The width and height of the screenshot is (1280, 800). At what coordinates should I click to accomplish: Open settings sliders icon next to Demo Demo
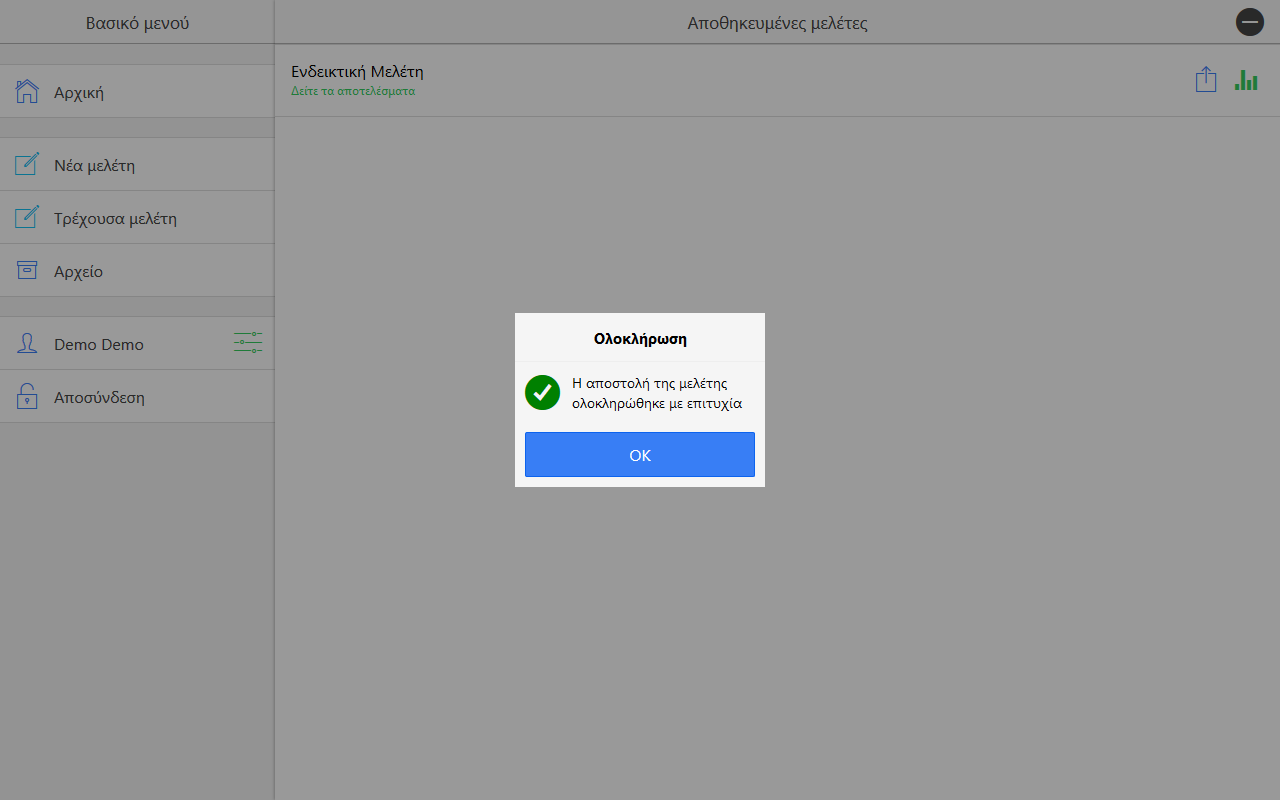248,343
